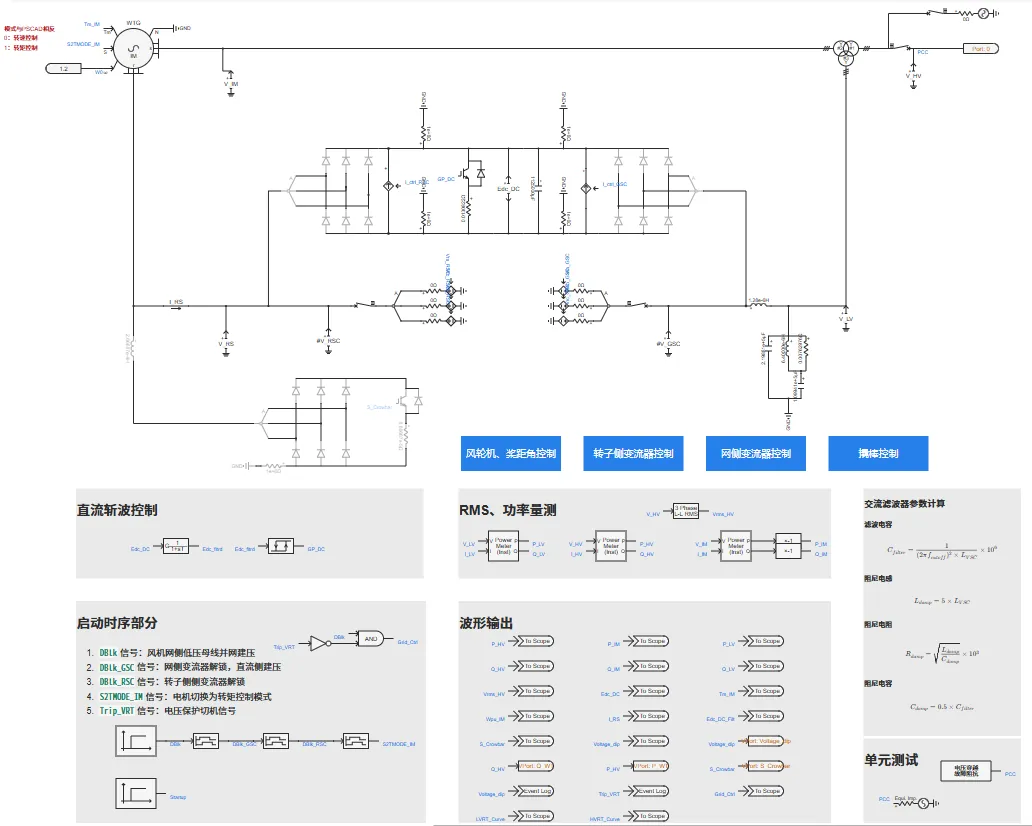This screenshot has height=826, width=1032.
Task: Select the V_HV voltage meter
Action: point(913,74)
